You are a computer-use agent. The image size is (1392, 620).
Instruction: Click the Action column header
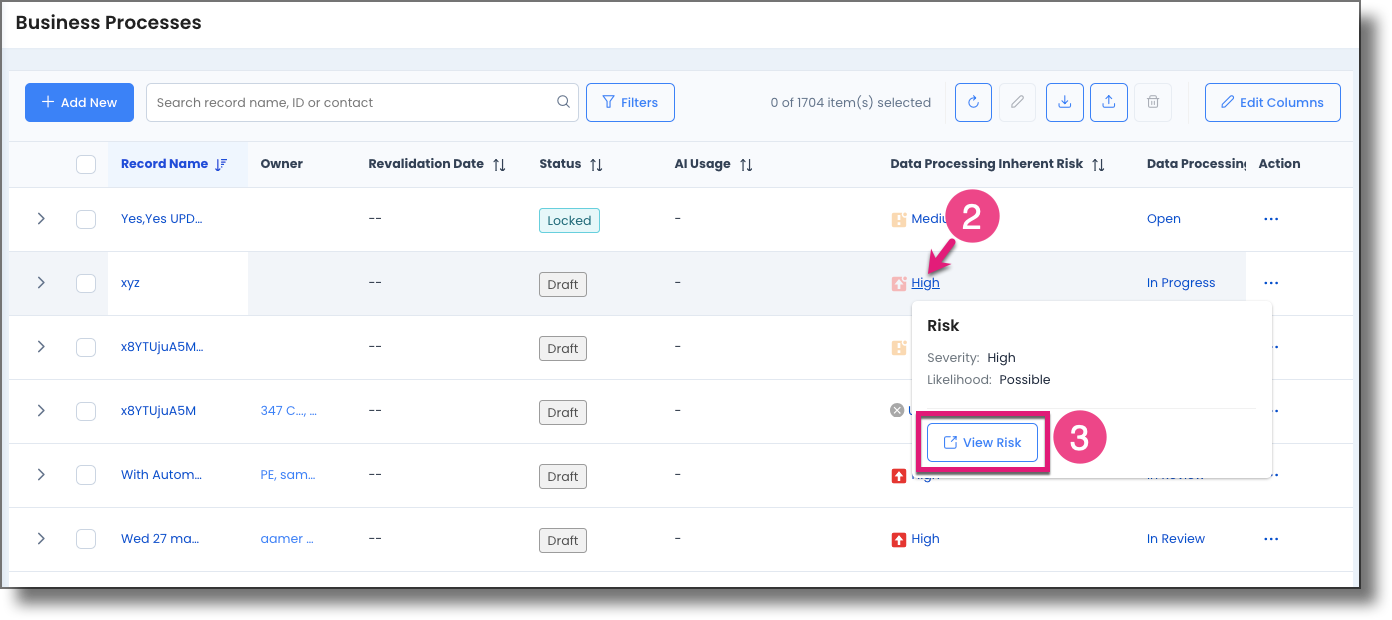point(1279,164)
